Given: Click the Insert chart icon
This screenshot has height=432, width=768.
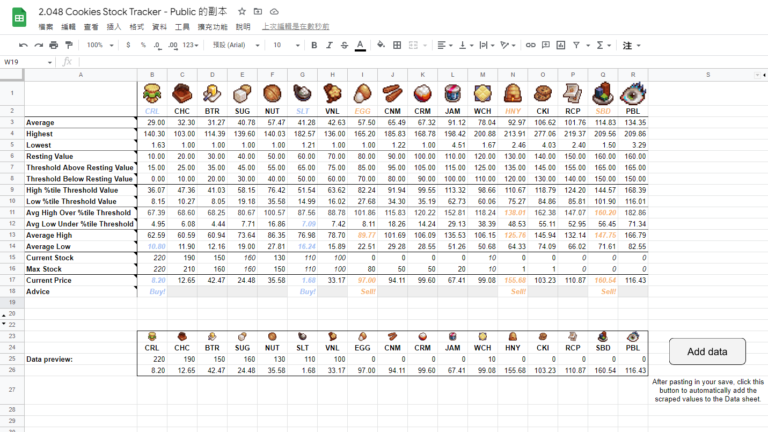Looking at the screenshot, I should point(561,45).
